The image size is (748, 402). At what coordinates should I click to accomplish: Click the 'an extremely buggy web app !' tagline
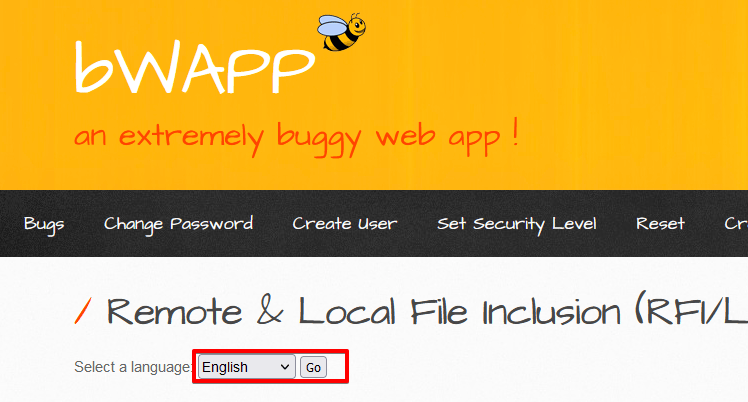point(296,138)
